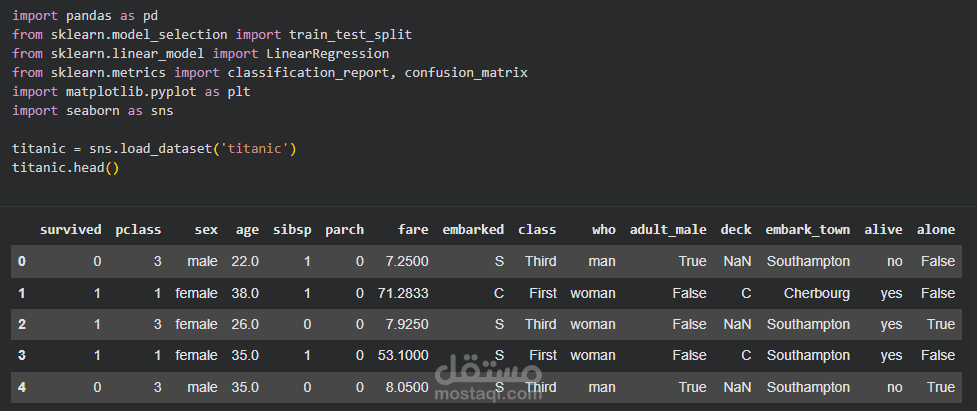Click the deck value 'NaN' in row 0
This screenshot has height=411, width=977.
(x=737, y=262)
